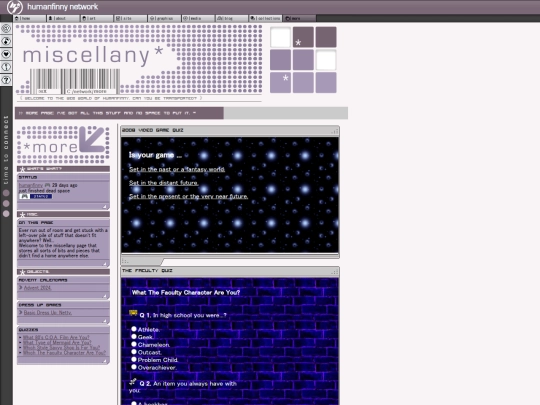Viewport: 540px width, 405px height.
Task: Click the first spiral icon in left sidebar
Action: coord(6,29)
